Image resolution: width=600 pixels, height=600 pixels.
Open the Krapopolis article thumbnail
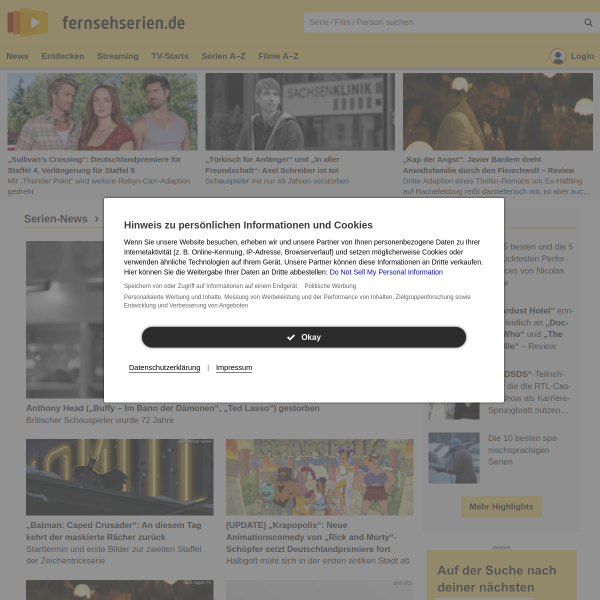tap(320, 477)
